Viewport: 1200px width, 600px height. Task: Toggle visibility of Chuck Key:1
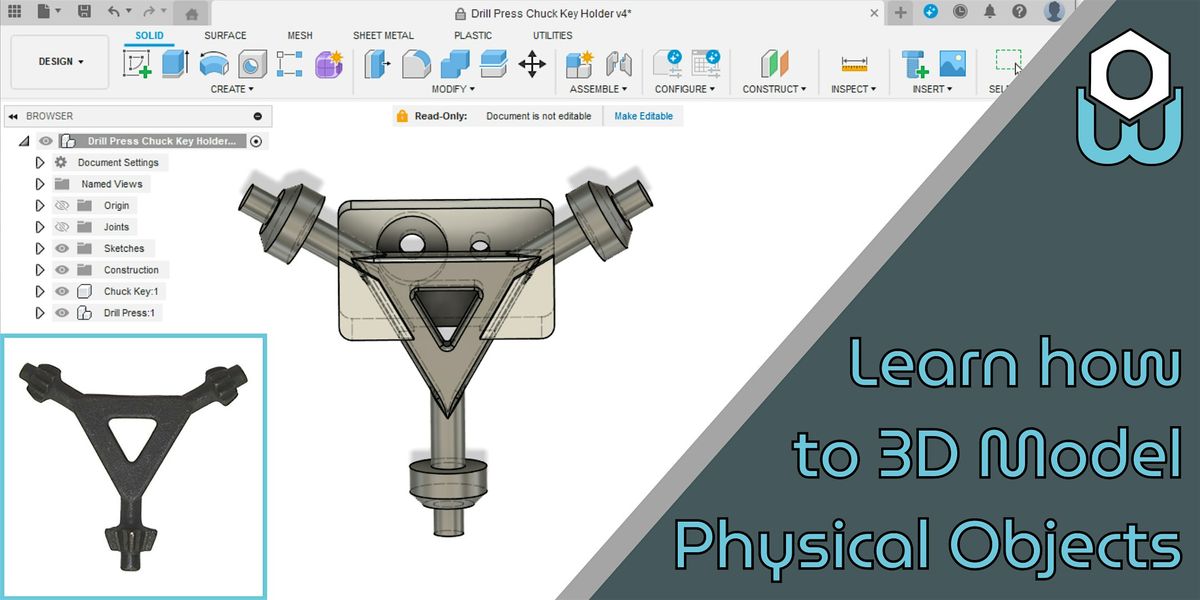(x=62, y=291)
